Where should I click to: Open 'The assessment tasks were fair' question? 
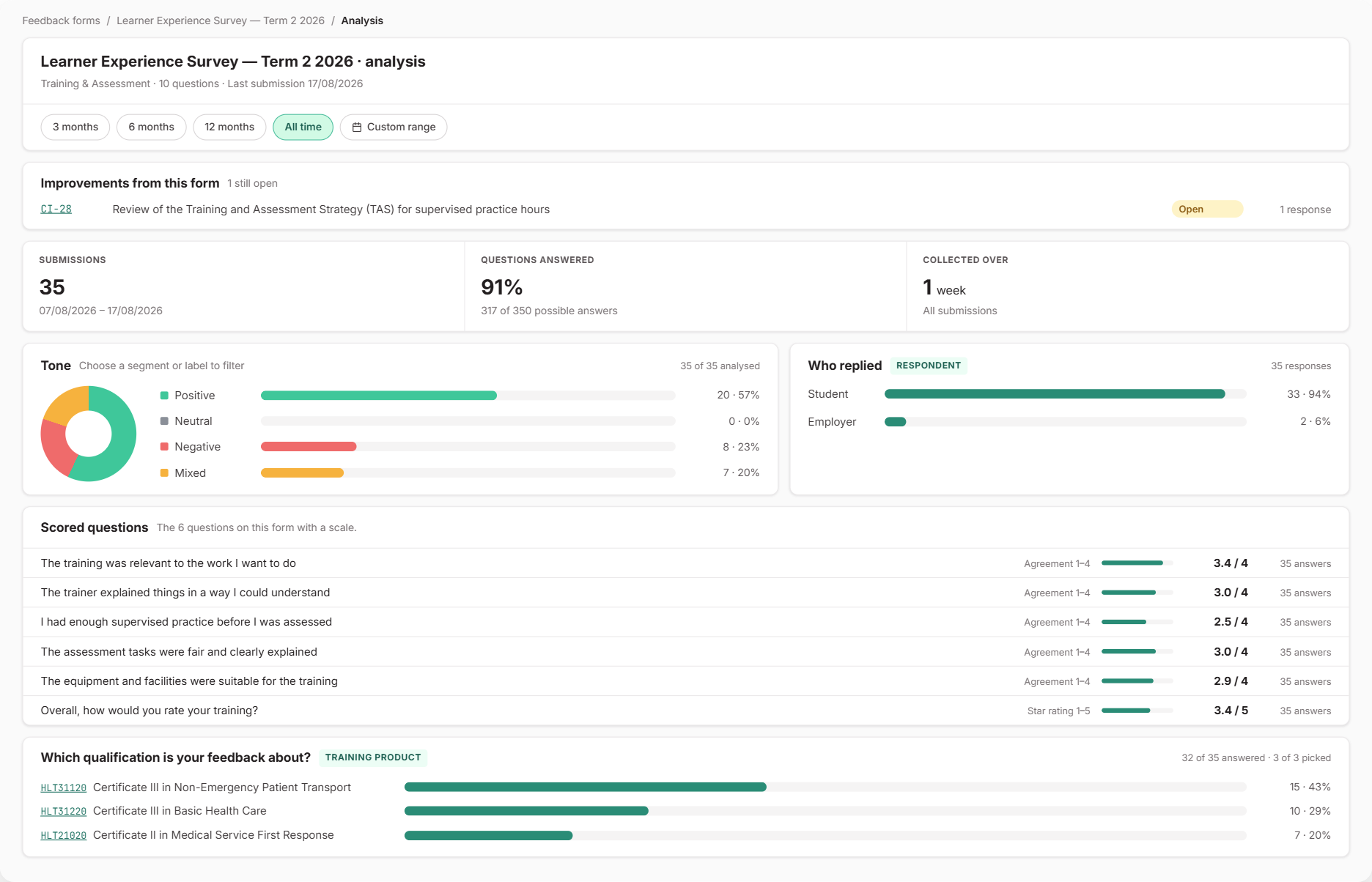click(x=686, y=652)
